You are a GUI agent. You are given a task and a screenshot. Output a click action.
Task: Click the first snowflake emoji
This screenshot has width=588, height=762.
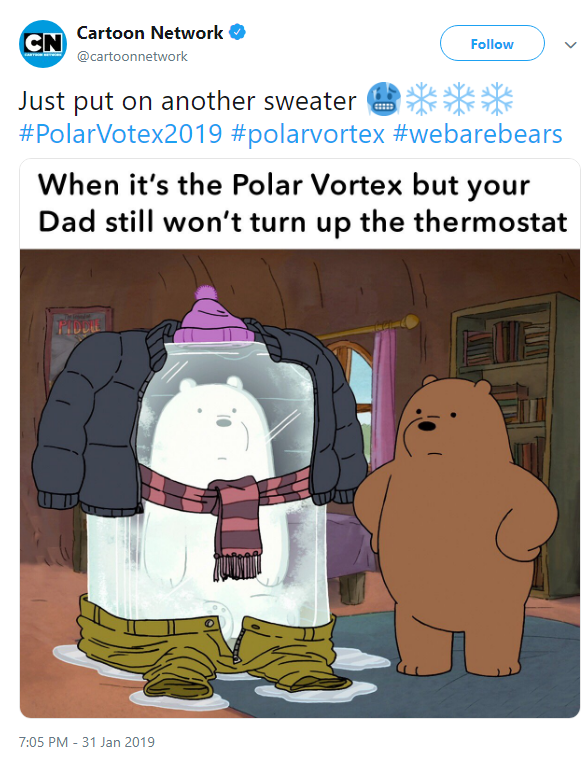tap(421, 99)
